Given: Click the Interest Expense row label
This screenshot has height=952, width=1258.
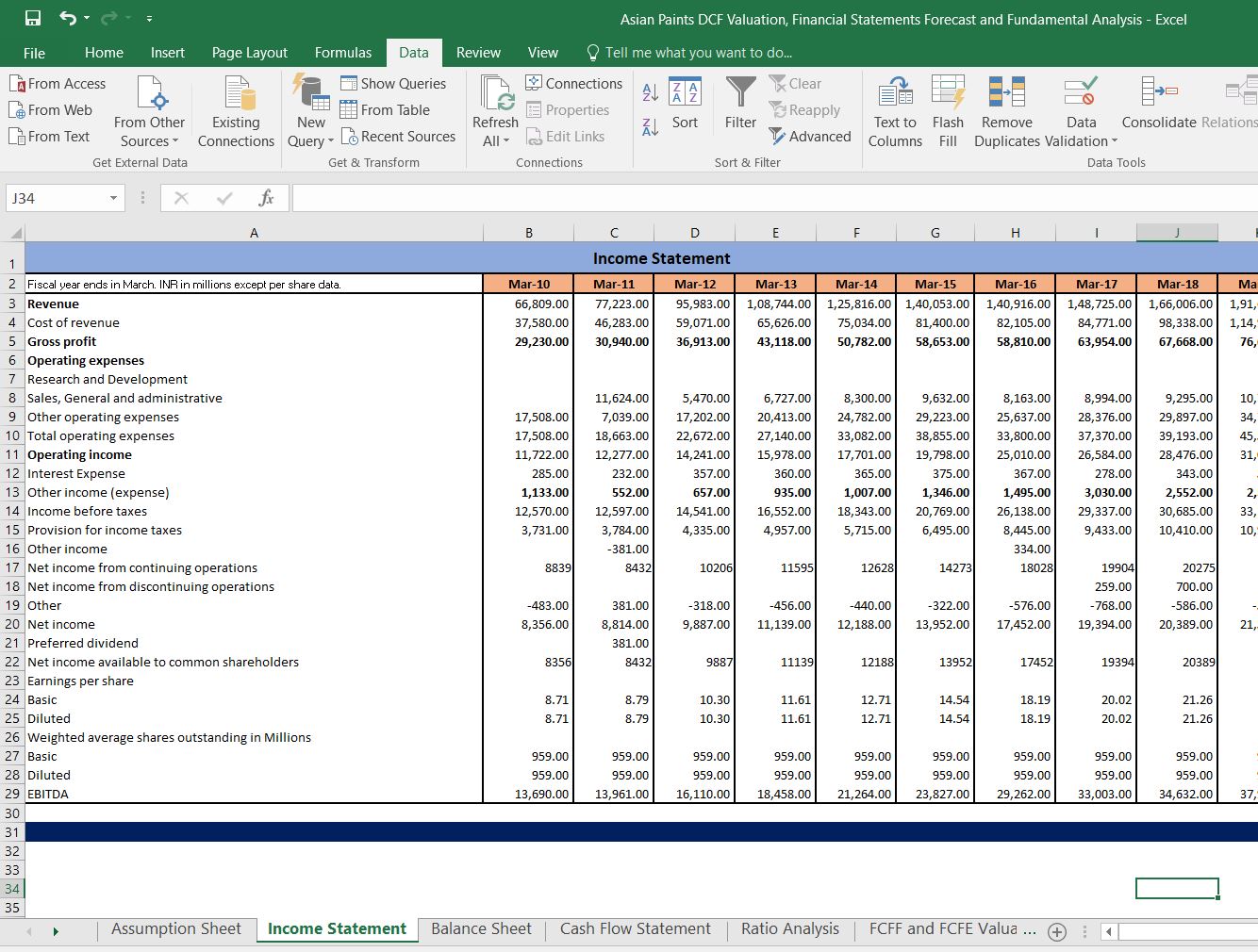Looking at the screenshot, I should pyautogui.click(x=254, y=473).
